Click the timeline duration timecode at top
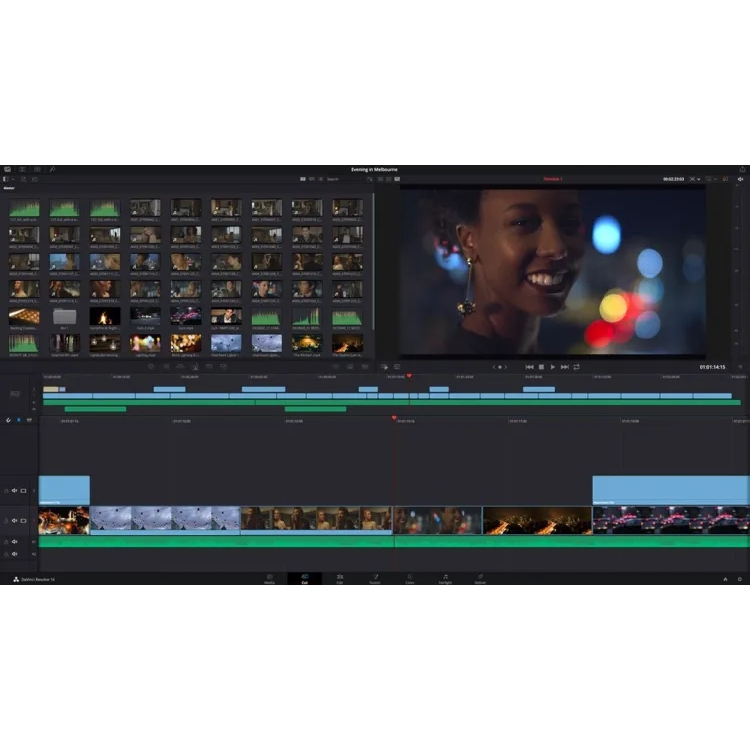Screen dimensions: 750x750 (x=673, y=179)
